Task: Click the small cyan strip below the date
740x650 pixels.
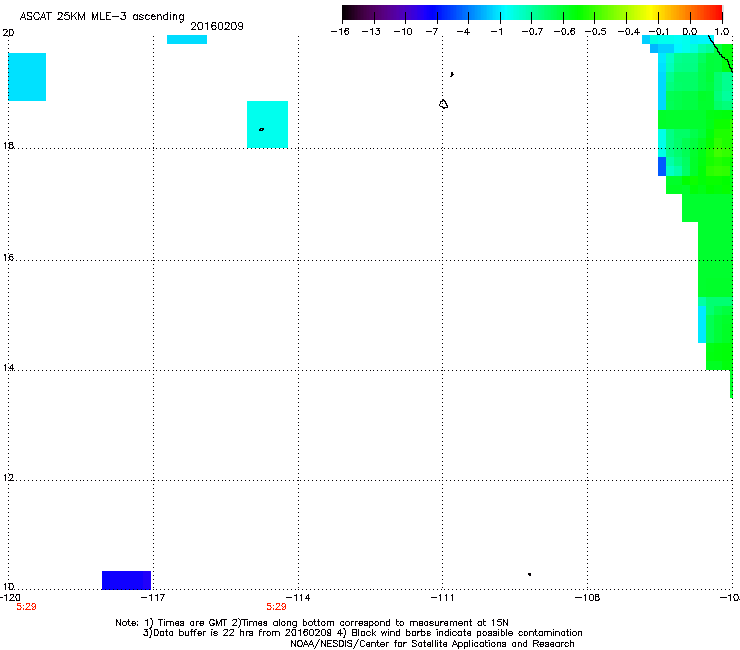Action: point(187,40)
